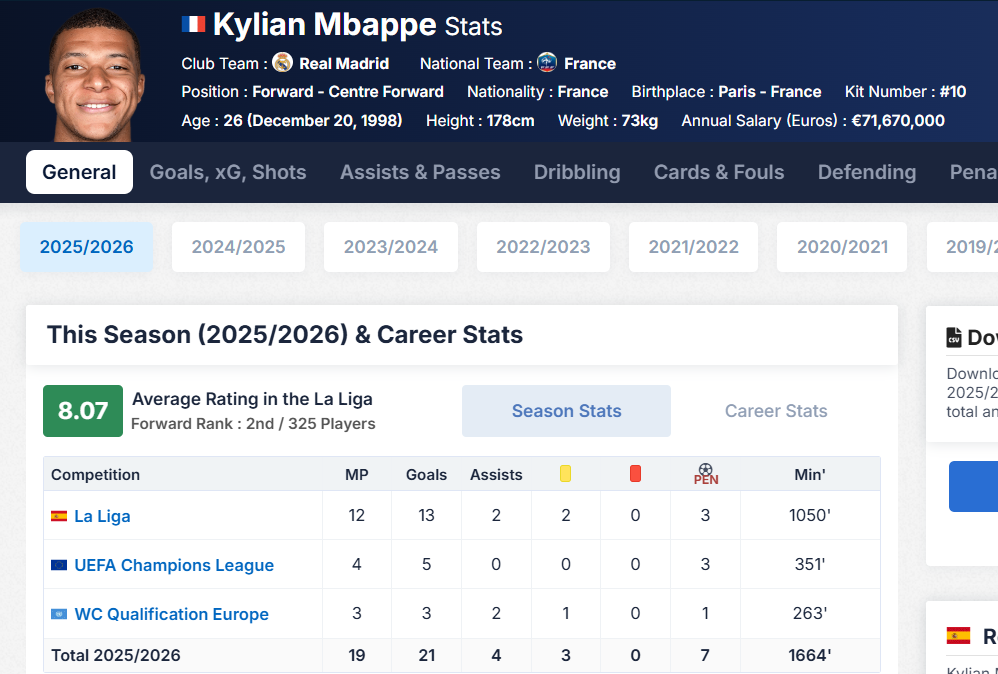Open the WC Qualification Europe link
This screenshot has width=998, height=674.
(171, 614)
